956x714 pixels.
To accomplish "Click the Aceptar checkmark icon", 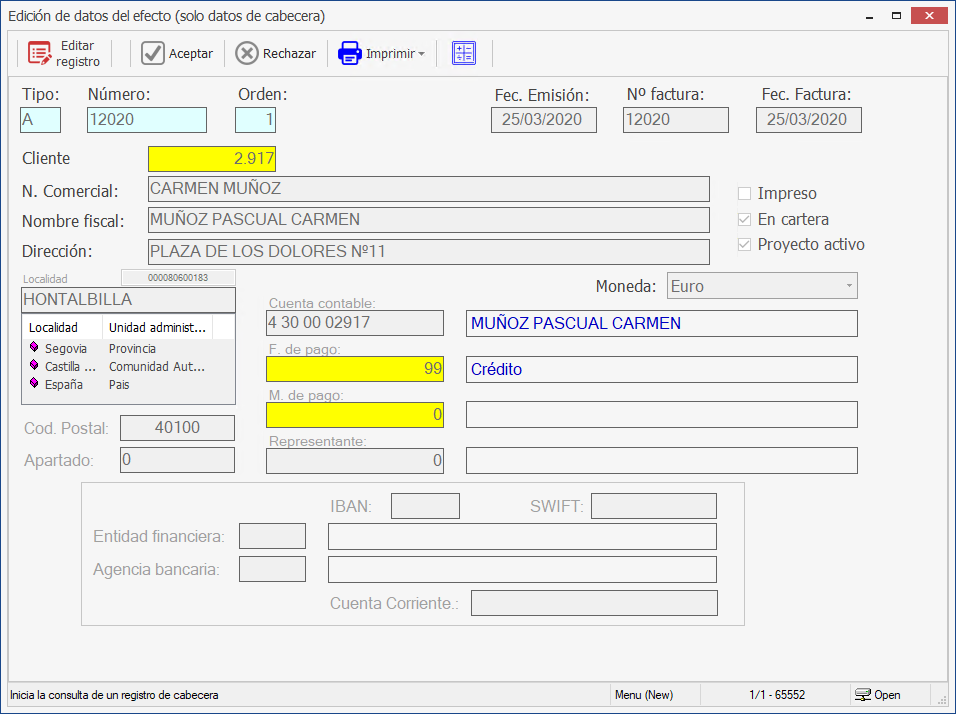I will point(153,54).
